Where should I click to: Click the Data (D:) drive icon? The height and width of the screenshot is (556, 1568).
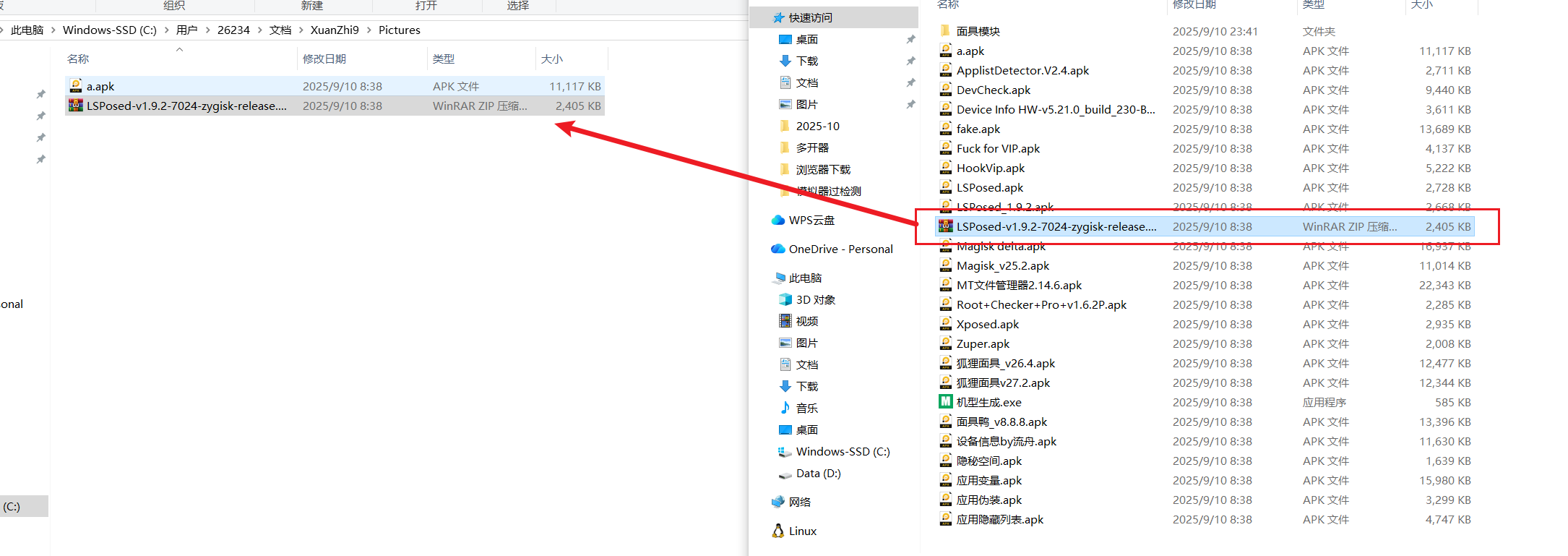point(785,474)
